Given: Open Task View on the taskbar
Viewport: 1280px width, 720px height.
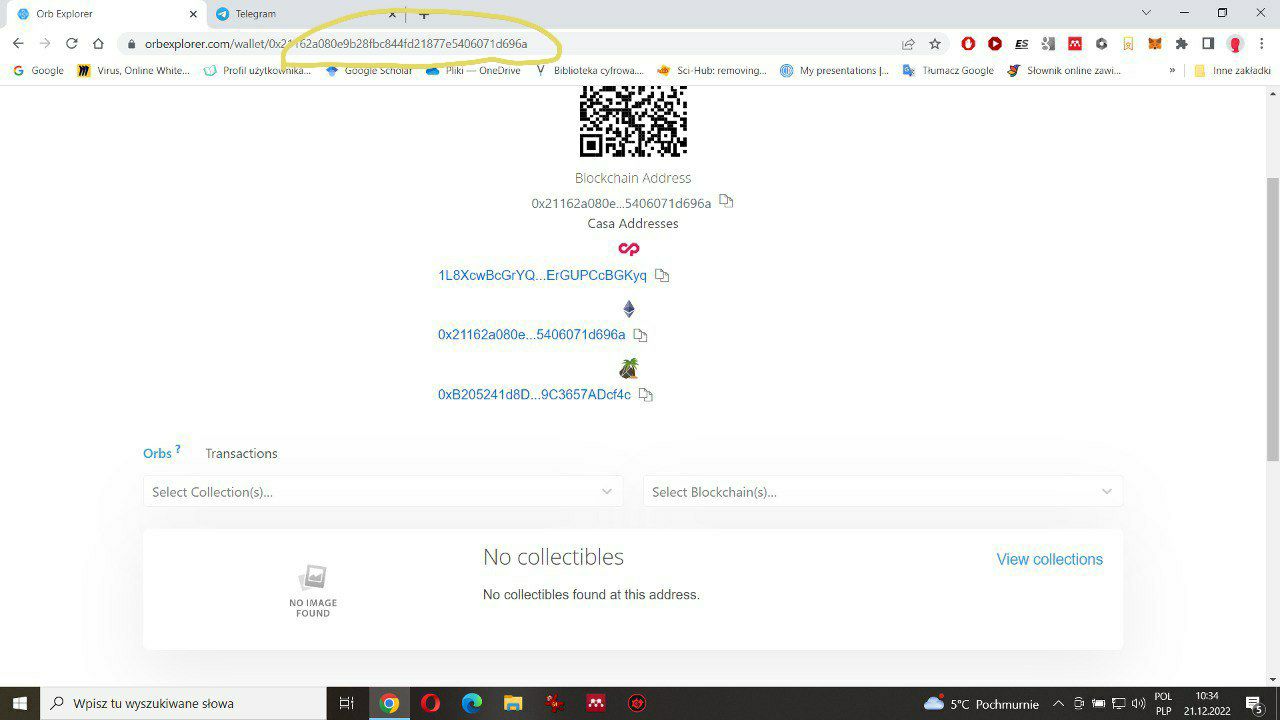Looking at the screenshot, I should (x=347, y=703).
